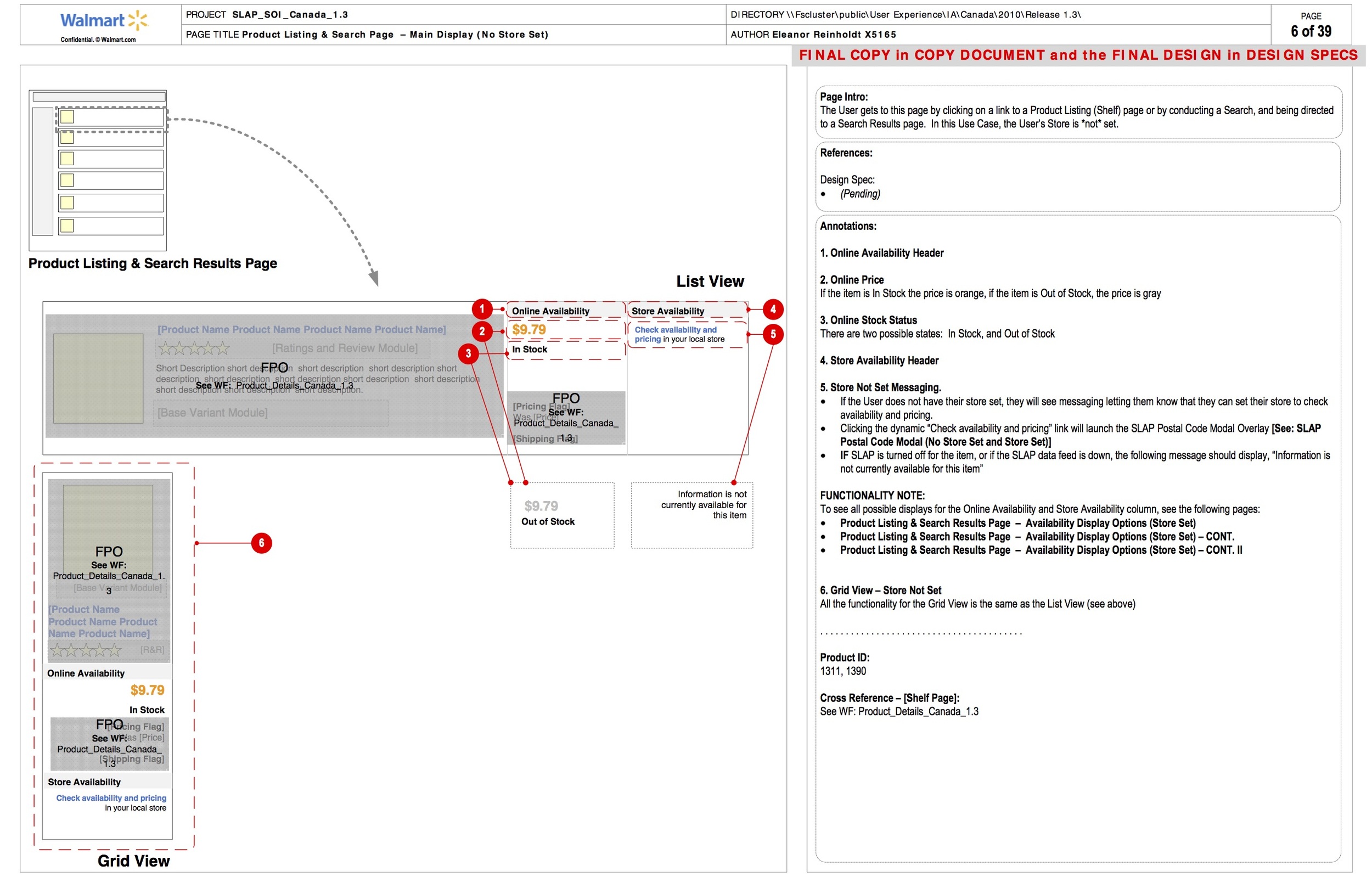The image size is (1372, 888).
Task: Click the 'PAGE 6 of 39' indicator
Action: point(1311,25)
